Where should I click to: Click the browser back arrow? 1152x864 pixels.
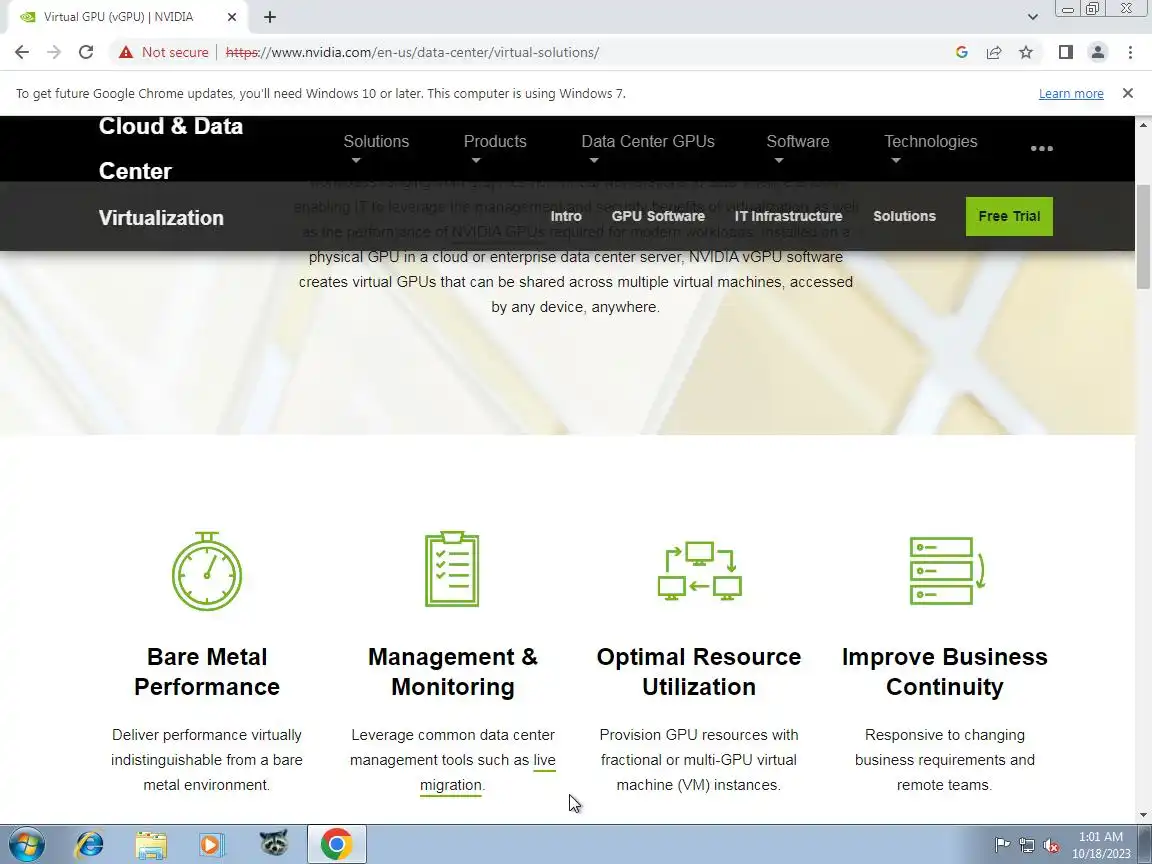coord(22,52)
